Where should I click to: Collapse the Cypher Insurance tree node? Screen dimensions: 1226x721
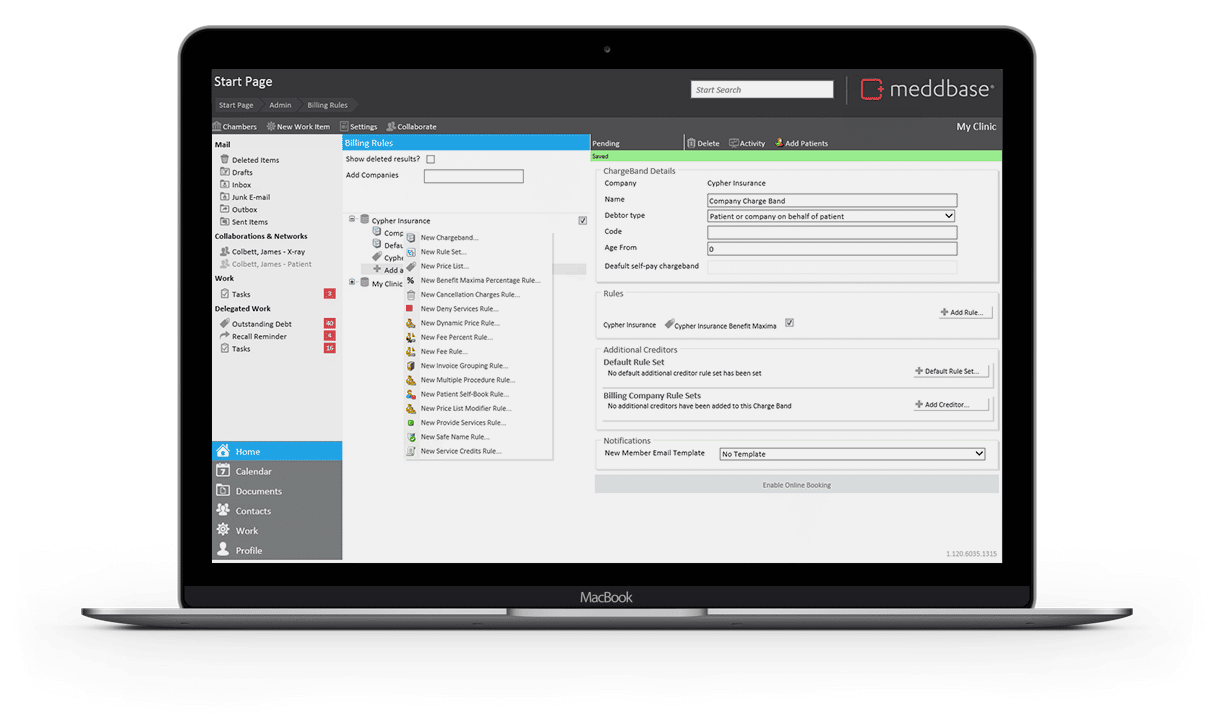coord(352,220)
